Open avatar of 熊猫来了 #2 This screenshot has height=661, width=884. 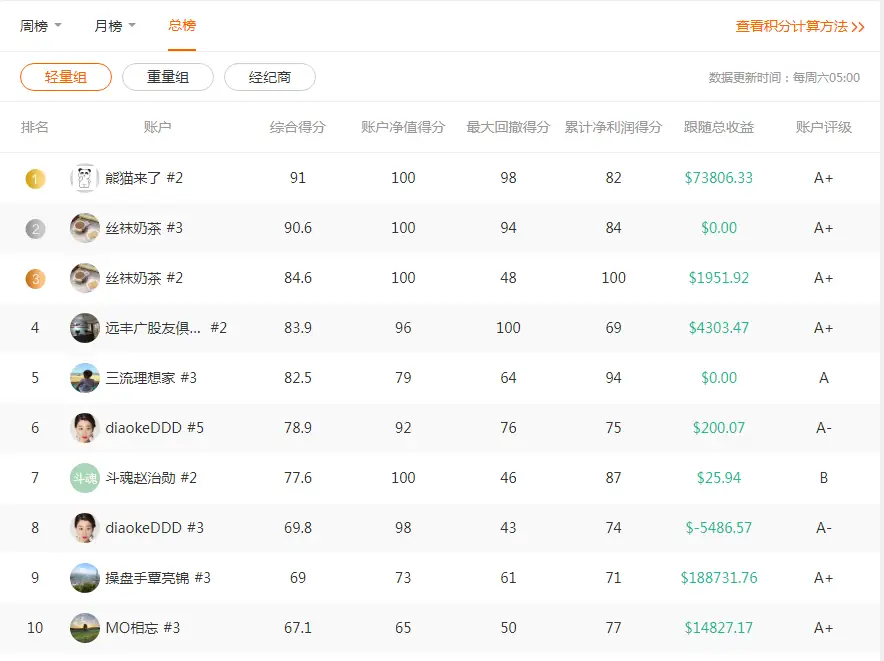pos(85,178)
